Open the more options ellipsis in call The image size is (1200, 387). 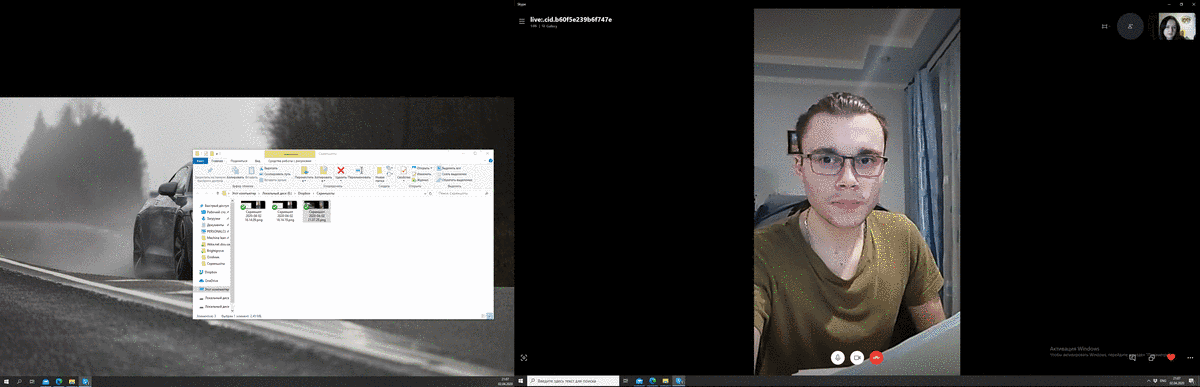(1190, 357)
